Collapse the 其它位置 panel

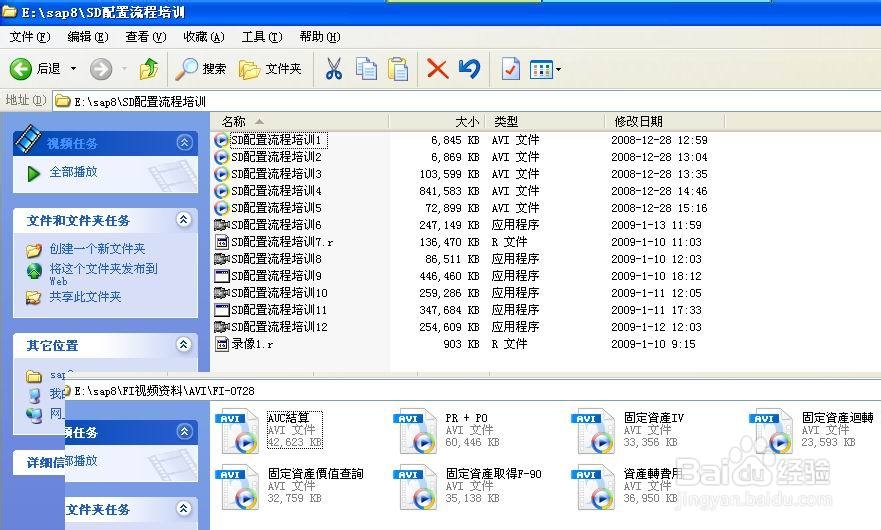coord(184,345)
